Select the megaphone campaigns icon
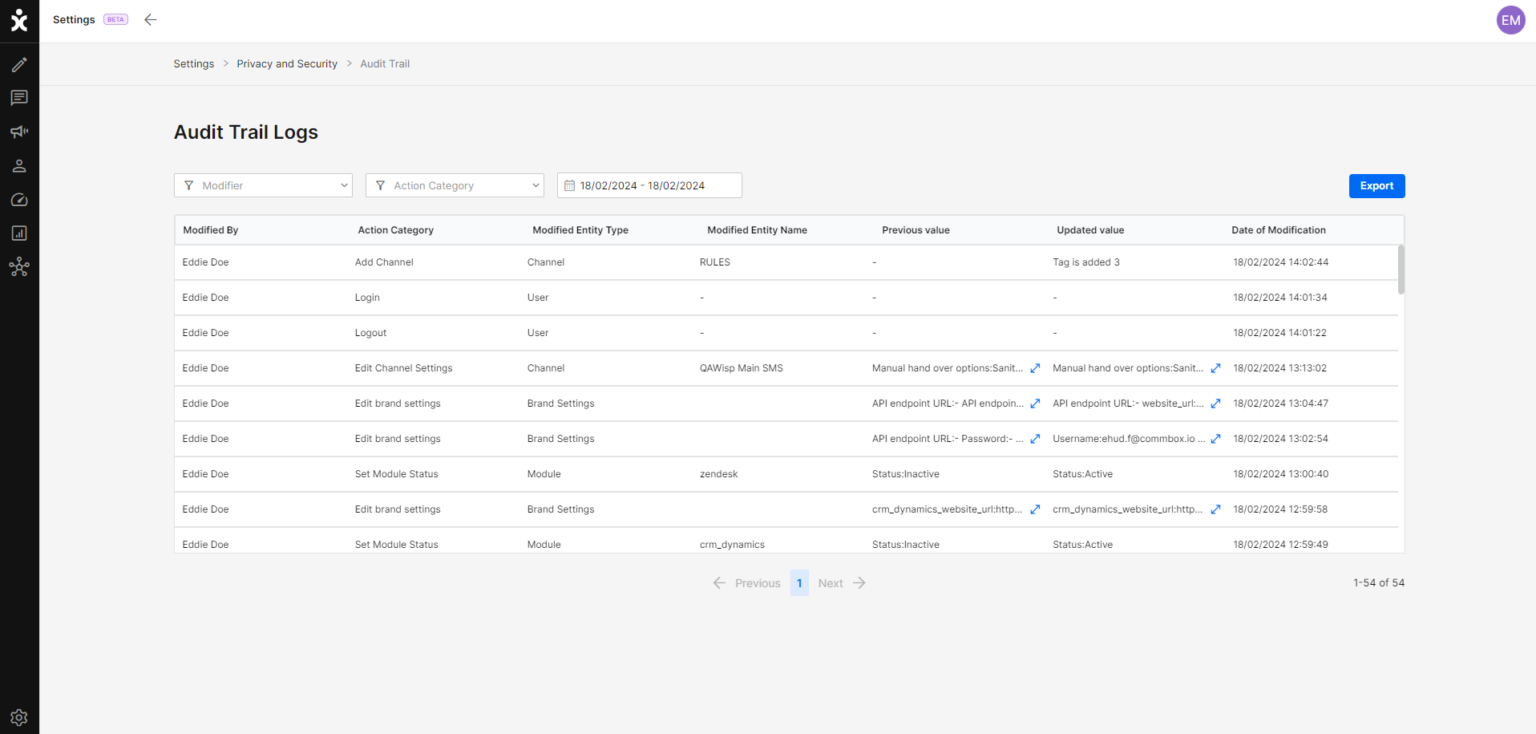Viewport: 1536px width, 734px height. coord(19,131)
